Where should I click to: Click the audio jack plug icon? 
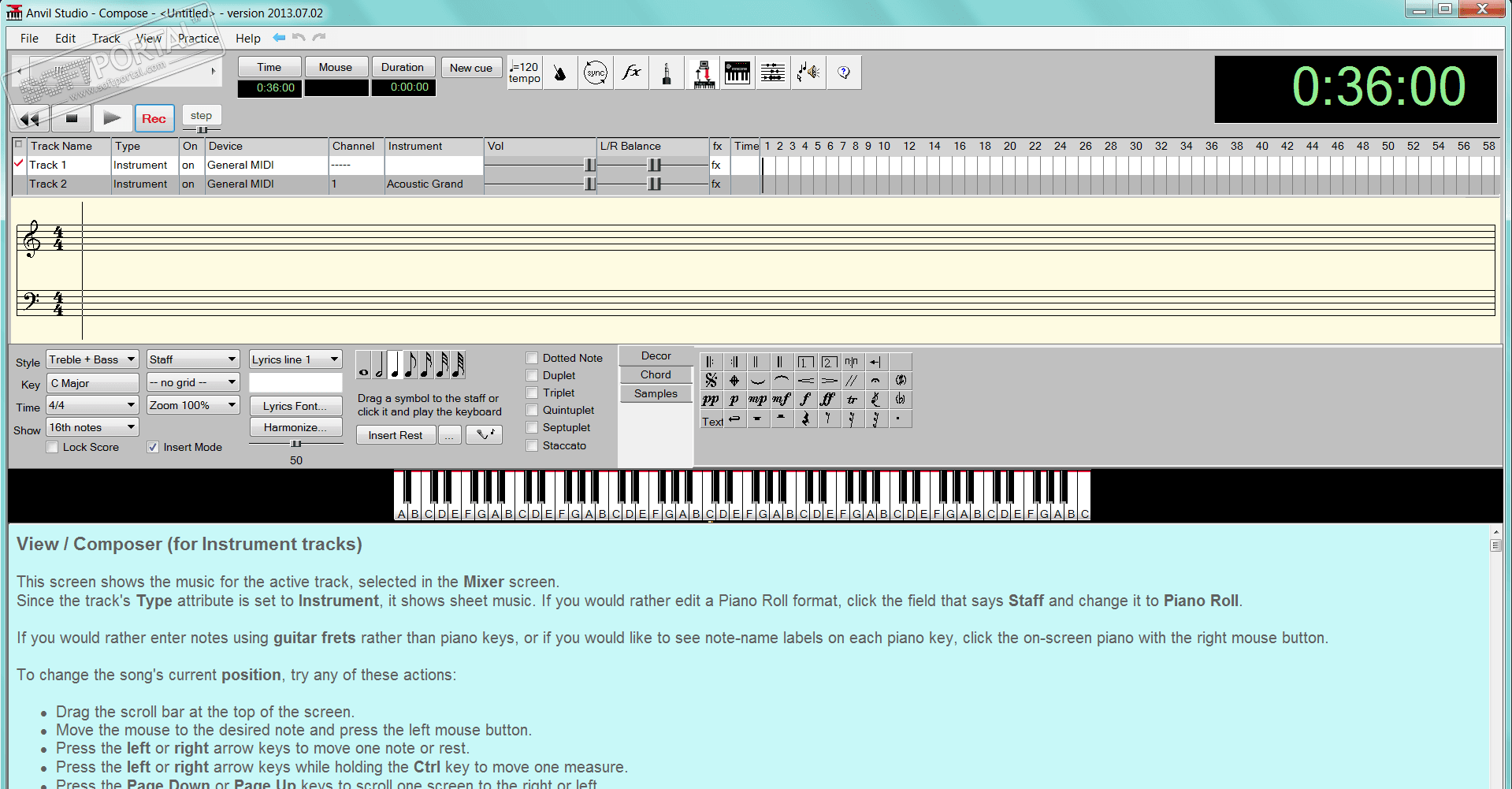tap(667, 73)
